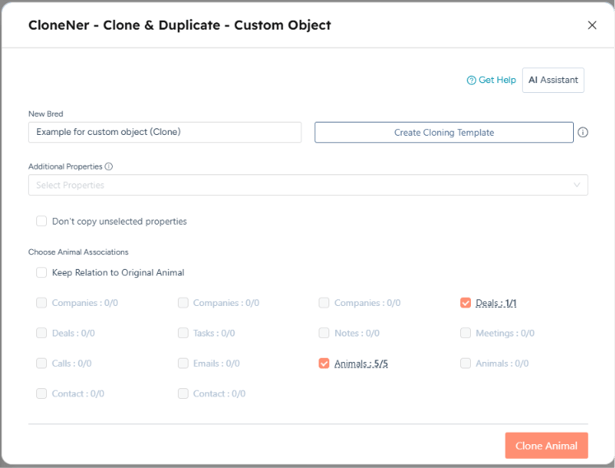This screenshot has width=615, height=468.
Task: Click the New Bred name input field
Action: 165,132
